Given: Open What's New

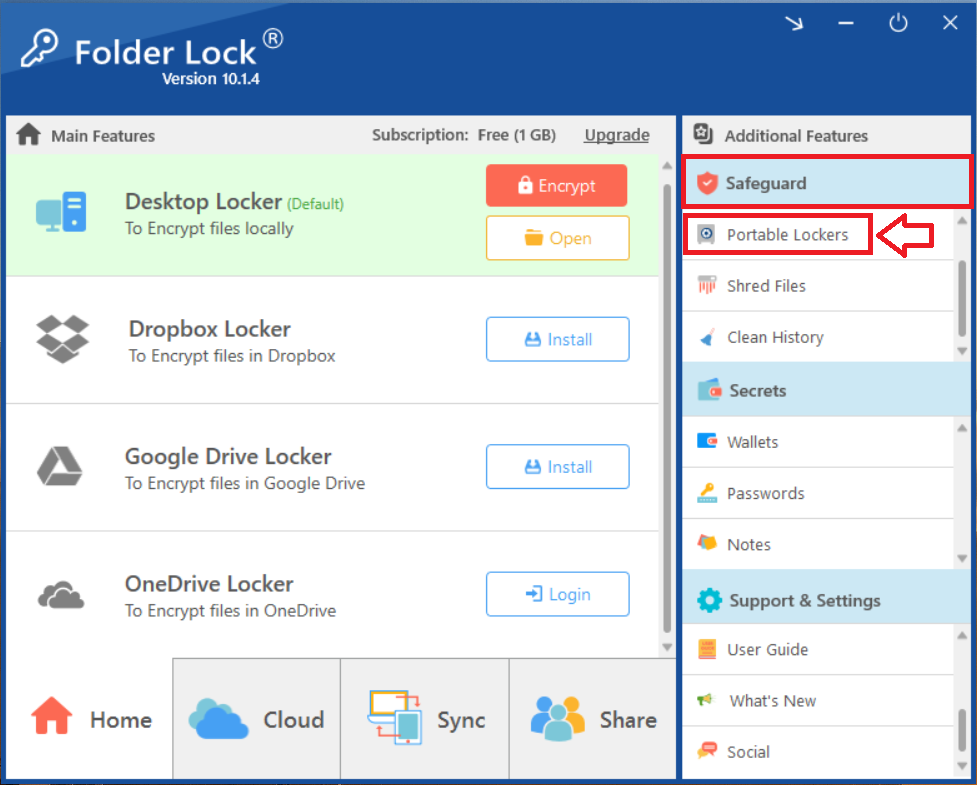Looking at the screenshot, I should point(818,700).
